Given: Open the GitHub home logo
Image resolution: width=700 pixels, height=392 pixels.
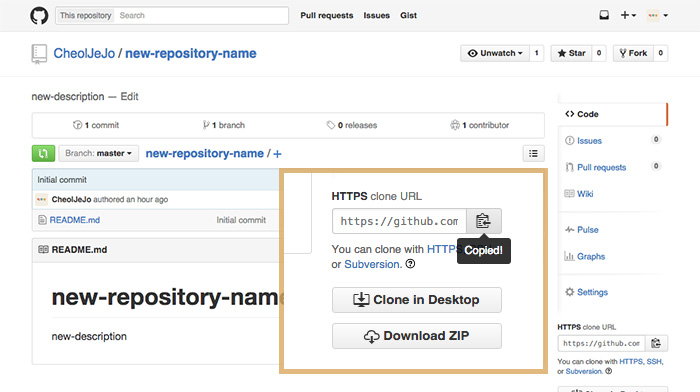Looking at the screenshot, I should (39, 16).
